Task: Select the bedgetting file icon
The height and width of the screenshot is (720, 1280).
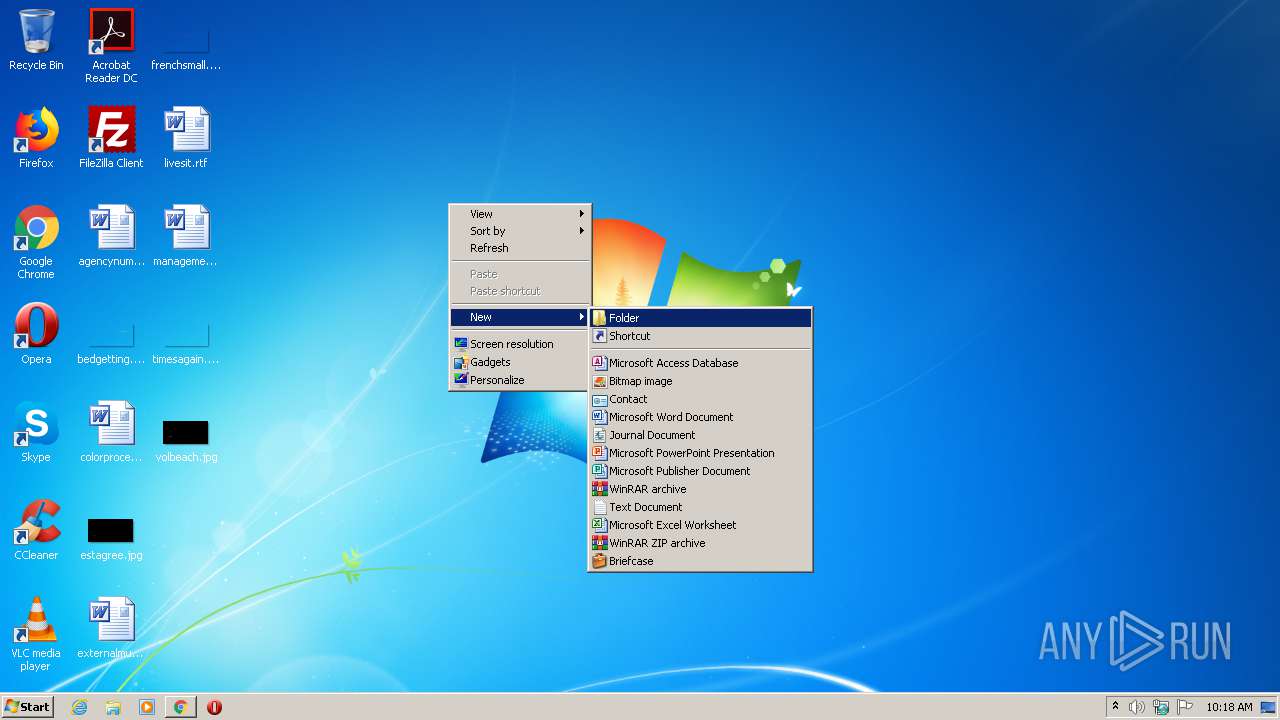Action: pyautogui.click(x=111, y=342)
